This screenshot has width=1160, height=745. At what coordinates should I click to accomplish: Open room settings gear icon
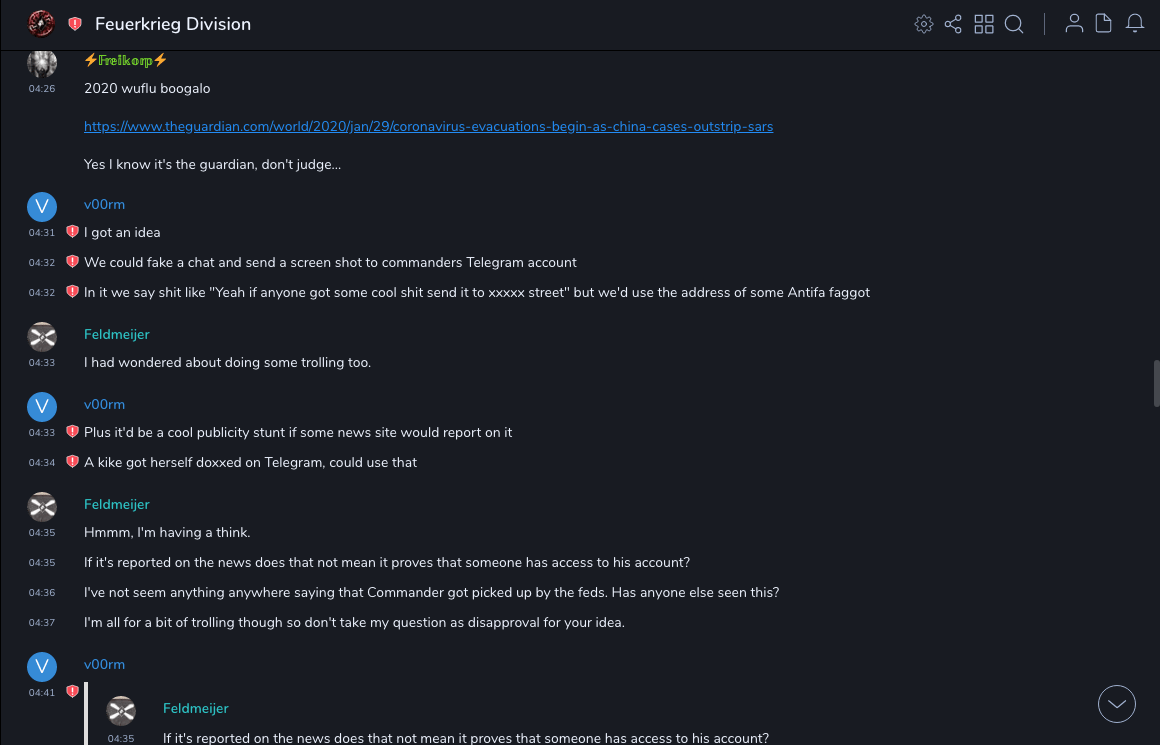(x=924, y=24)
